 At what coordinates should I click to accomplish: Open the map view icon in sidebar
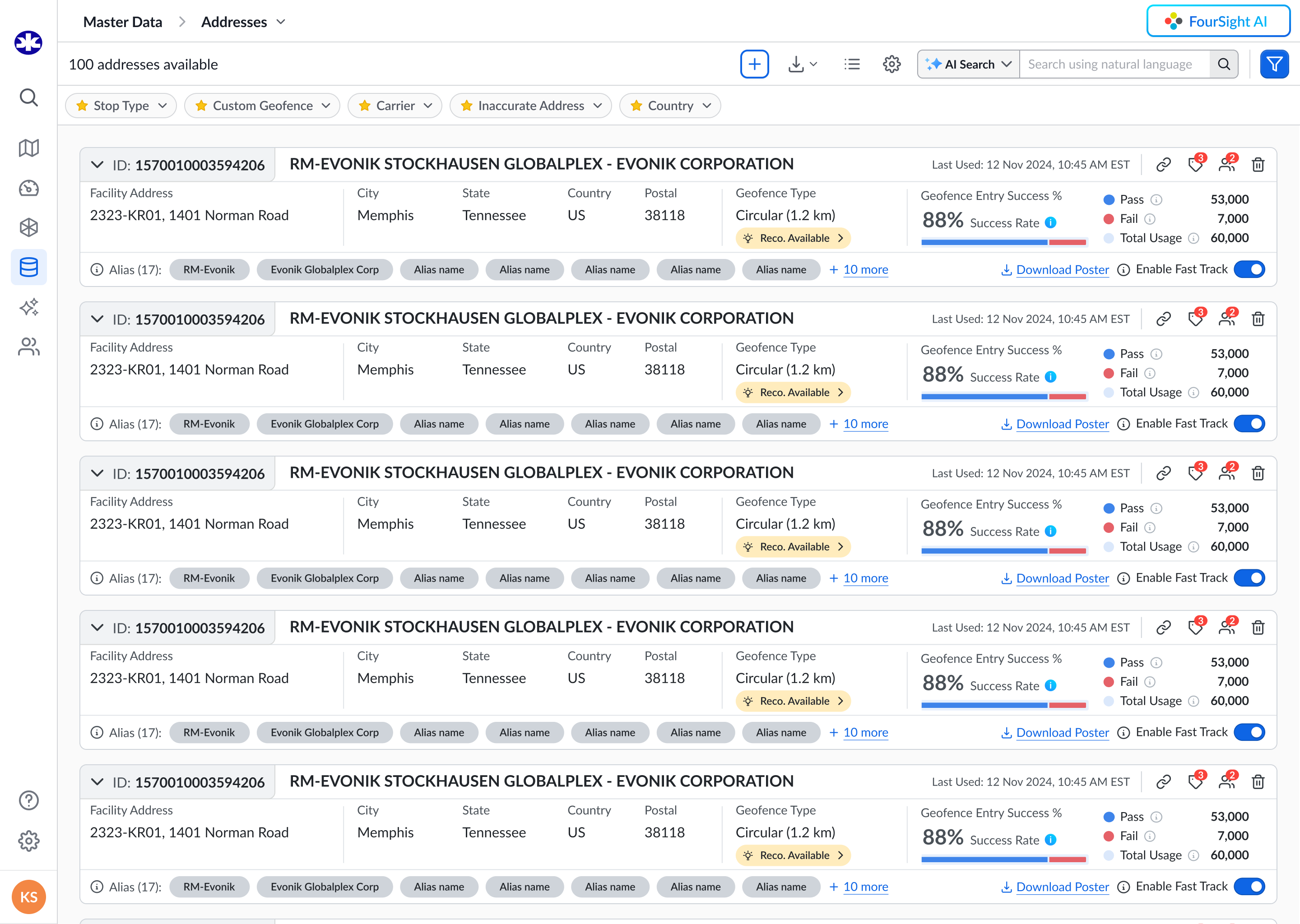coord(28,148)
